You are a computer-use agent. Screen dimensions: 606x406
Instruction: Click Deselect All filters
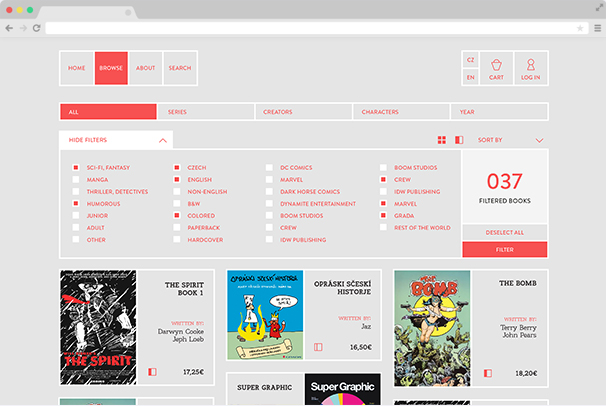(504, 232)
